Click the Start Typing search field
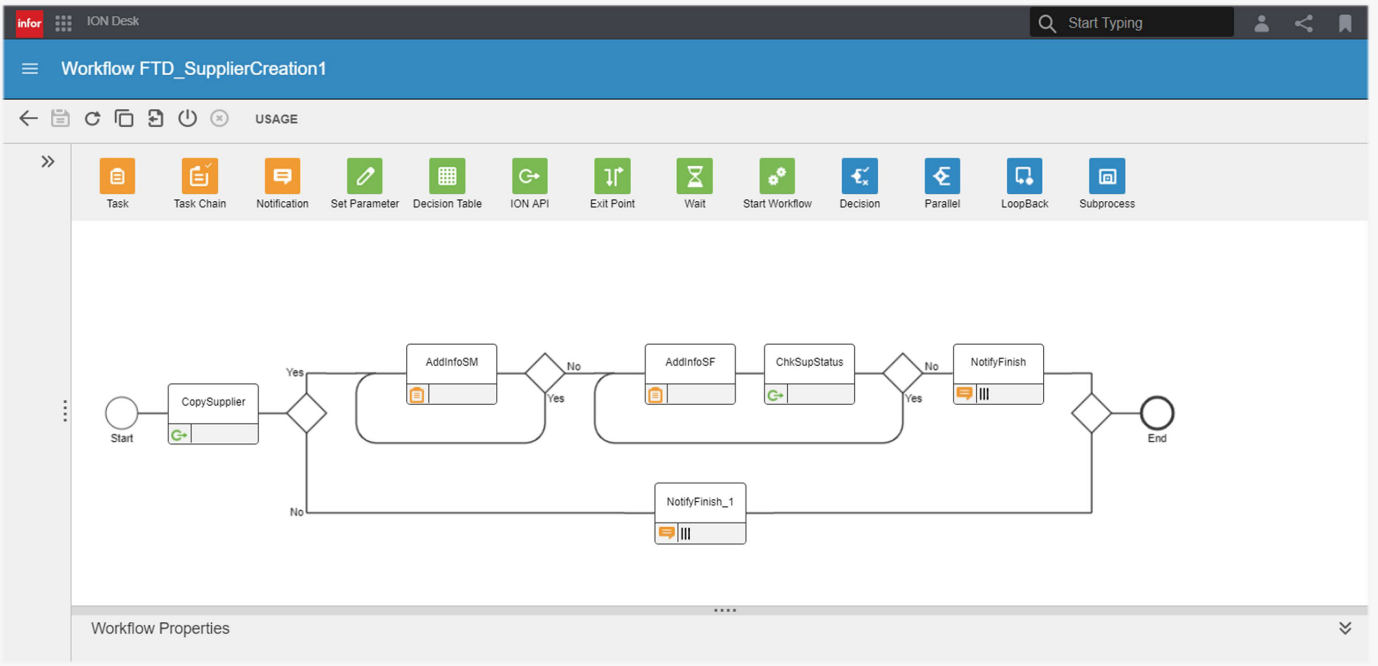This screenshot has height=666, width=1378. pyautogui.click(x=1140, y=23)
